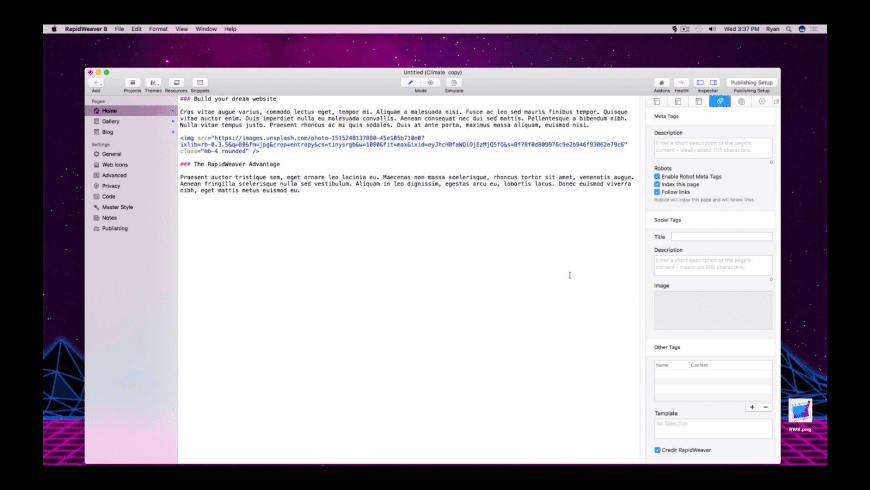Click the Meta Tags Description field
The width and height of the screenshot is (870, 490).
coord(713,148)
